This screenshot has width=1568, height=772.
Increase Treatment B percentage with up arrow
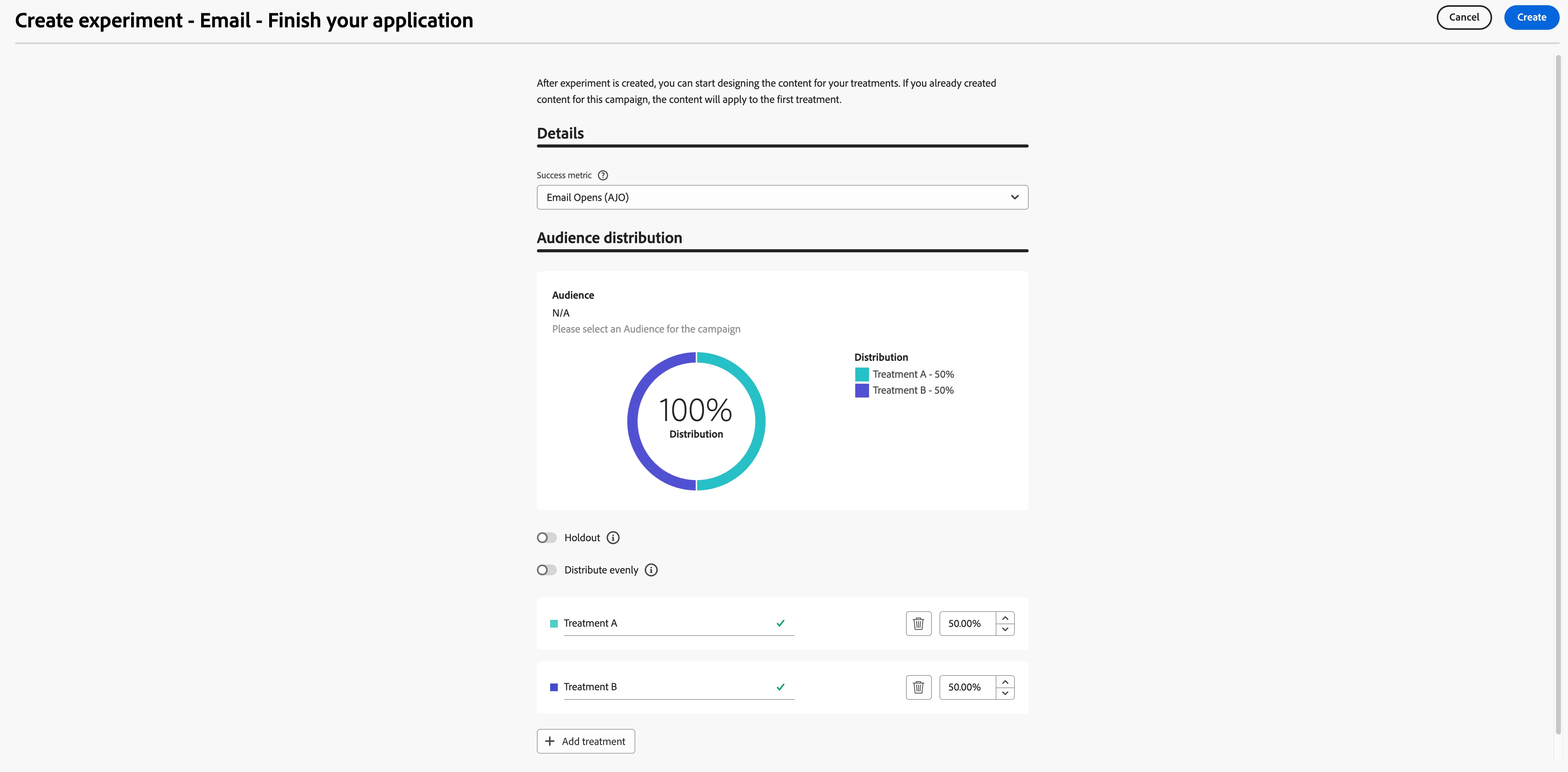(x=1005, y=682)
